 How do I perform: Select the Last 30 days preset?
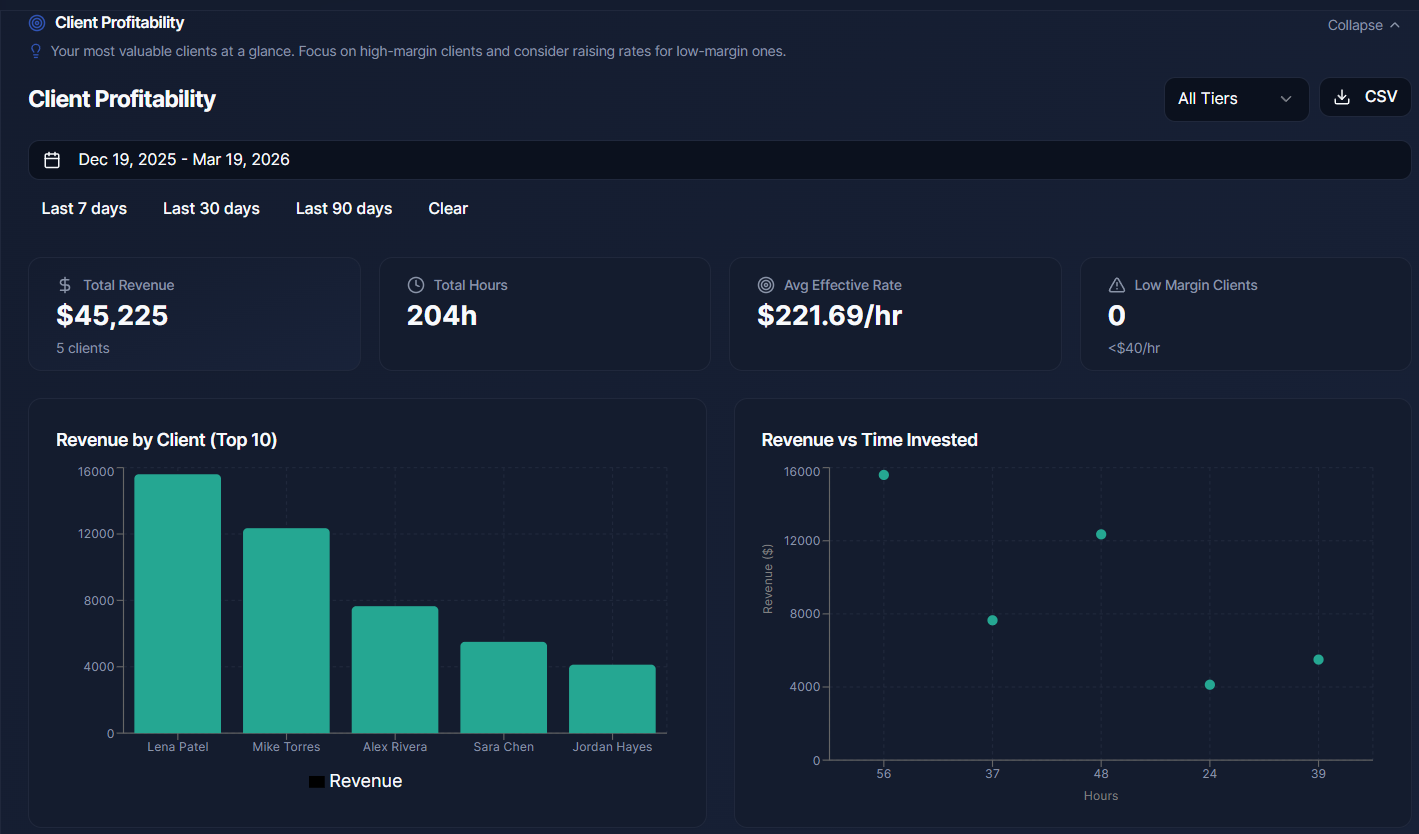pyautogui.click(x=211, y=208)
